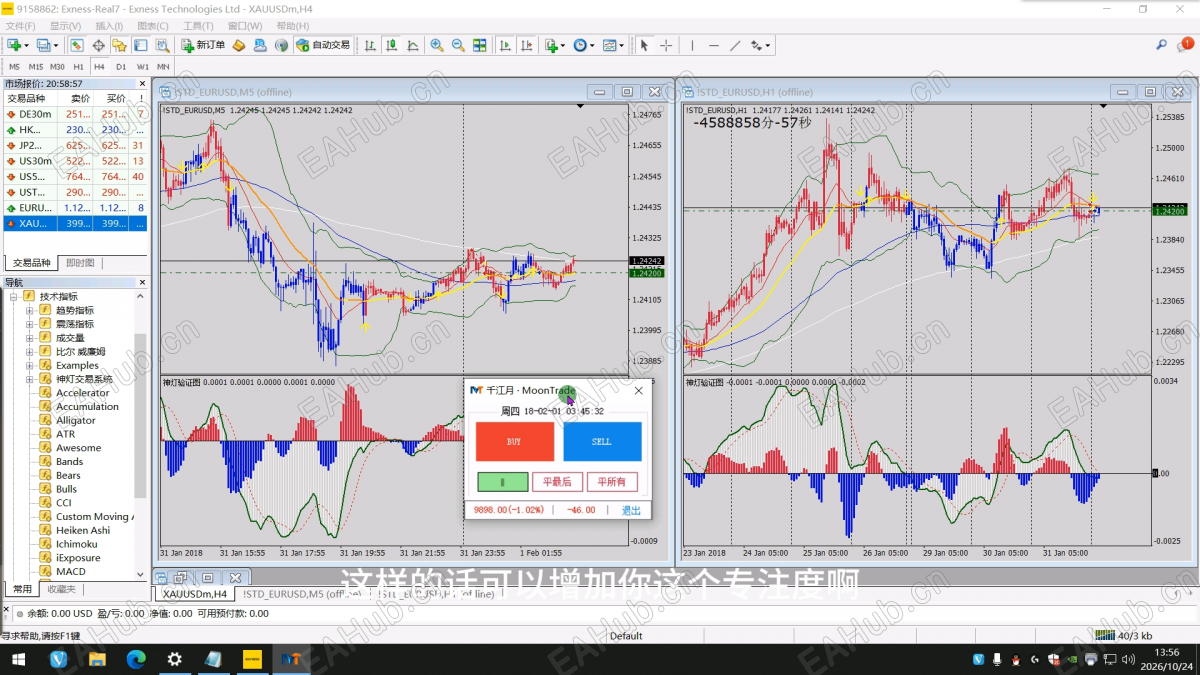Image resolution: width=1200 pixels, height=675 pixels.
Task: Collapse the 技术指标 tree node
Action: [x=14, y=297]
